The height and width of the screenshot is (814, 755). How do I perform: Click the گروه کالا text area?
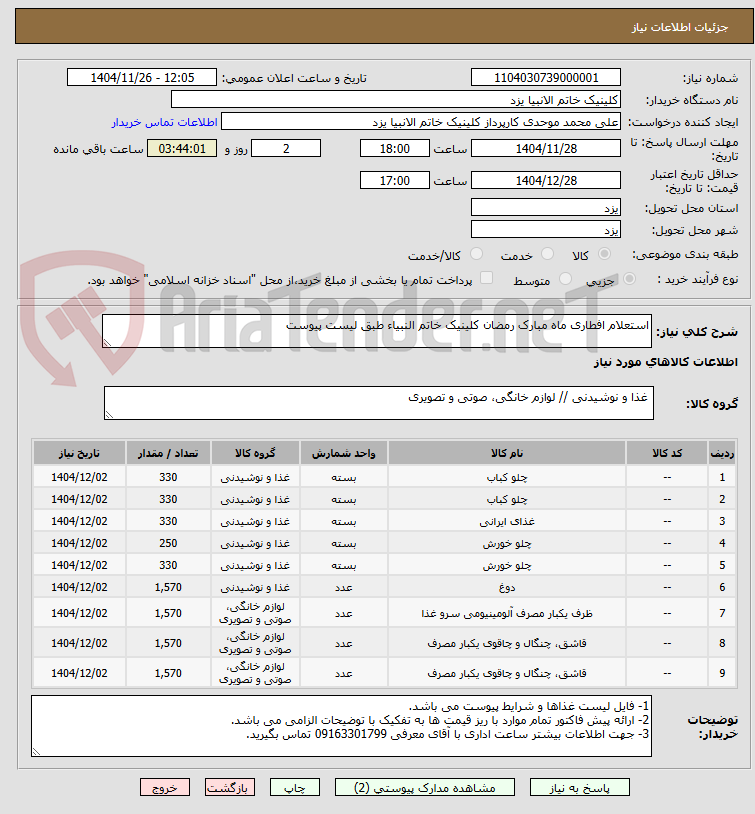(379, 403)
